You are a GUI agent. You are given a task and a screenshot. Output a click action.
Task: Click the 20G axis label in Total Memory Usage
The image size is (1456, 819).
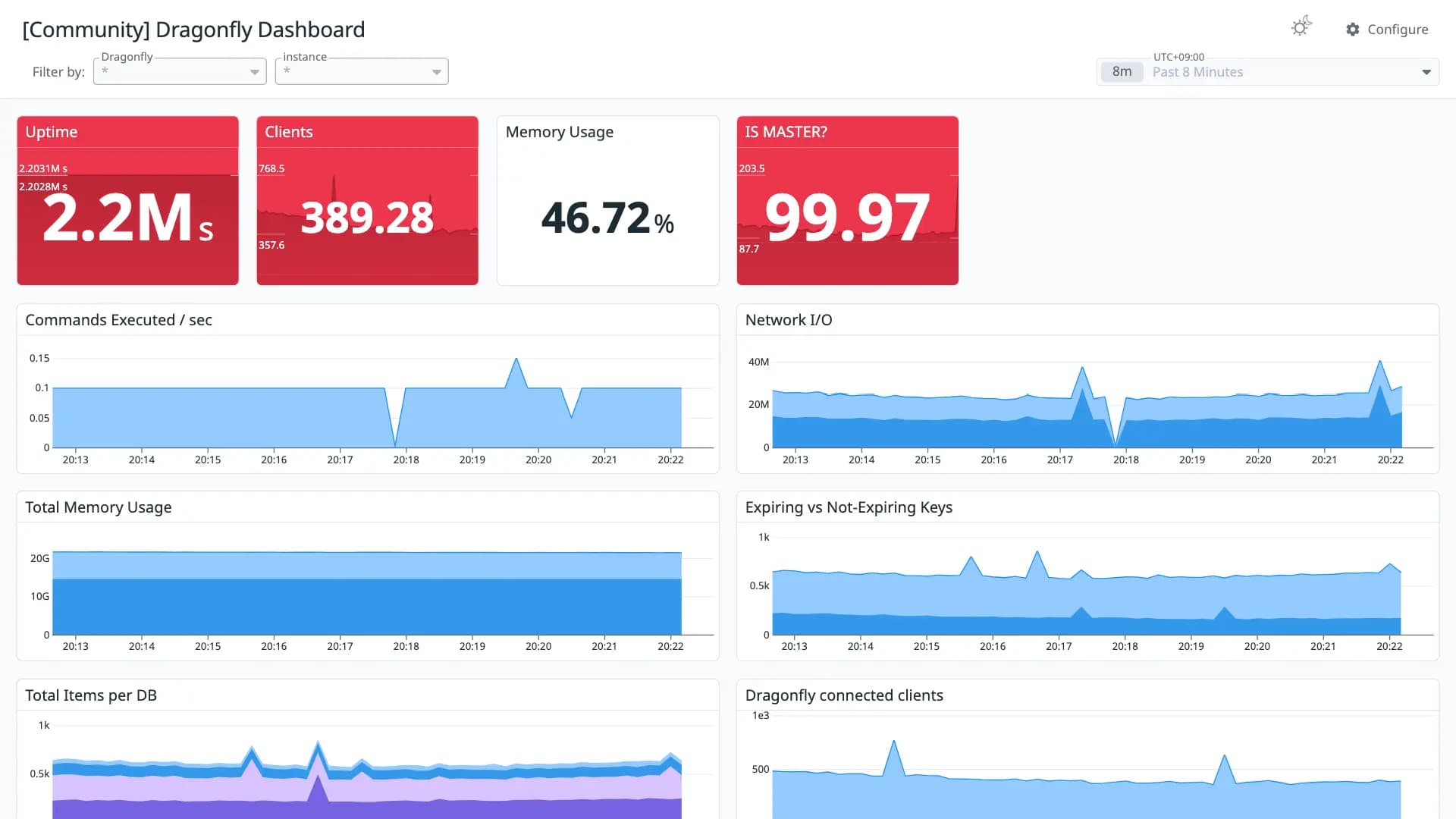39,558
